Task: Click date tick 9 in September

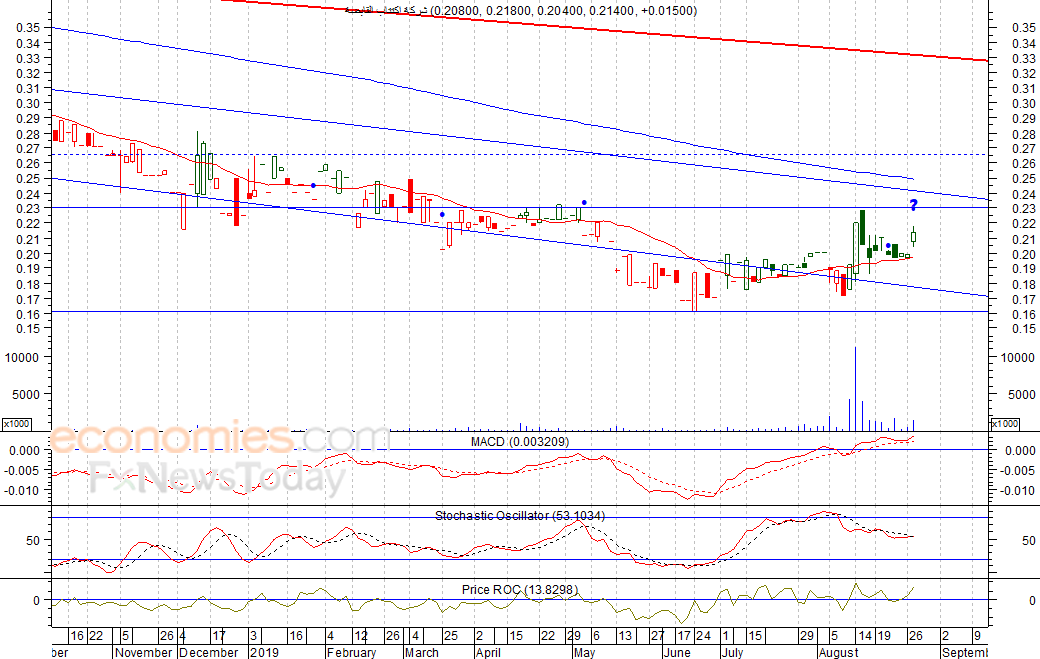Action: (x=977, y=636)
